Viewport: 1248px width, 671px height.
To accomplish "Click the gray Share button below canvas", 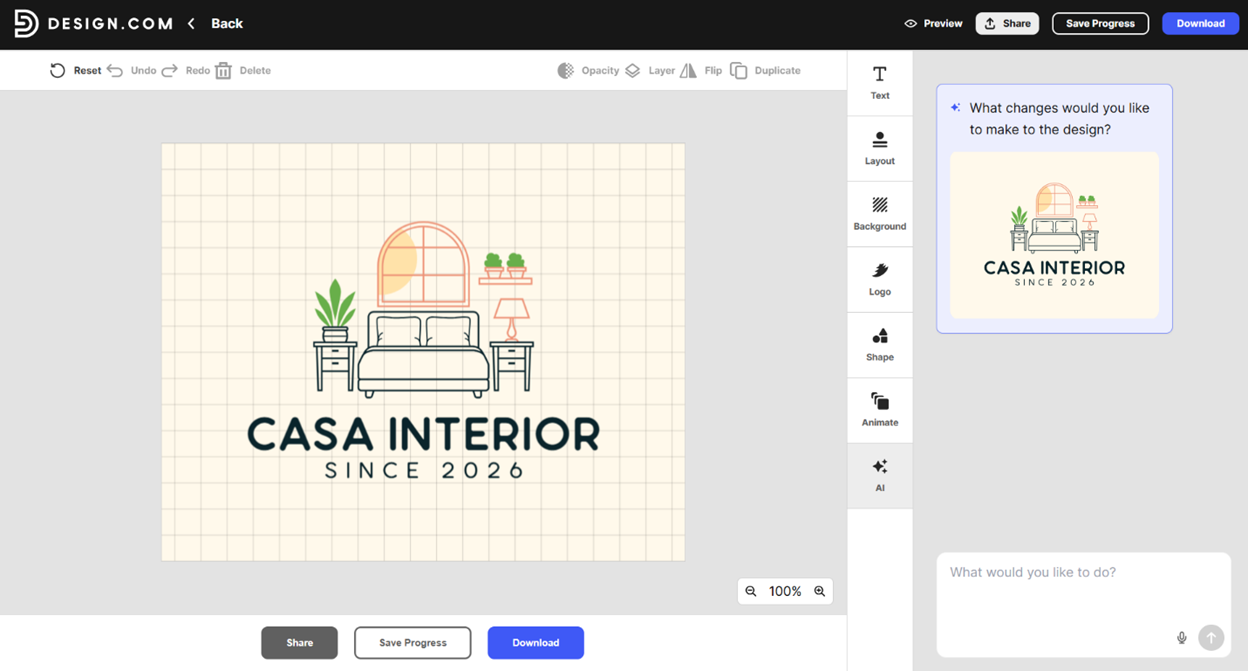I will 299,643.
